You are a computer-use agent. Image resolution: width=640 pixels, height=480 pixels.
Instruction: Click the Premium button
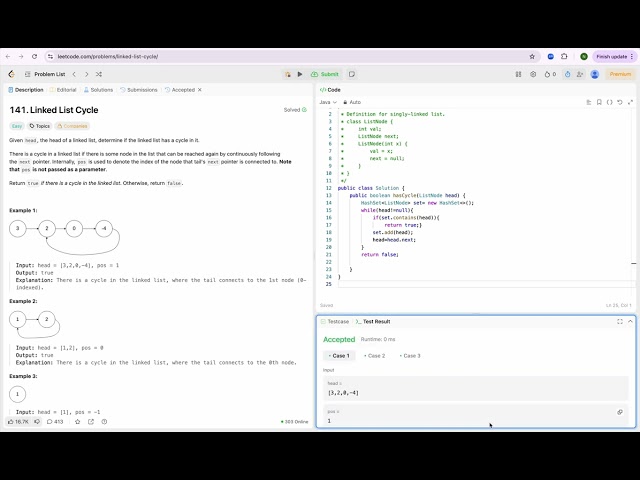coord(620,74)
